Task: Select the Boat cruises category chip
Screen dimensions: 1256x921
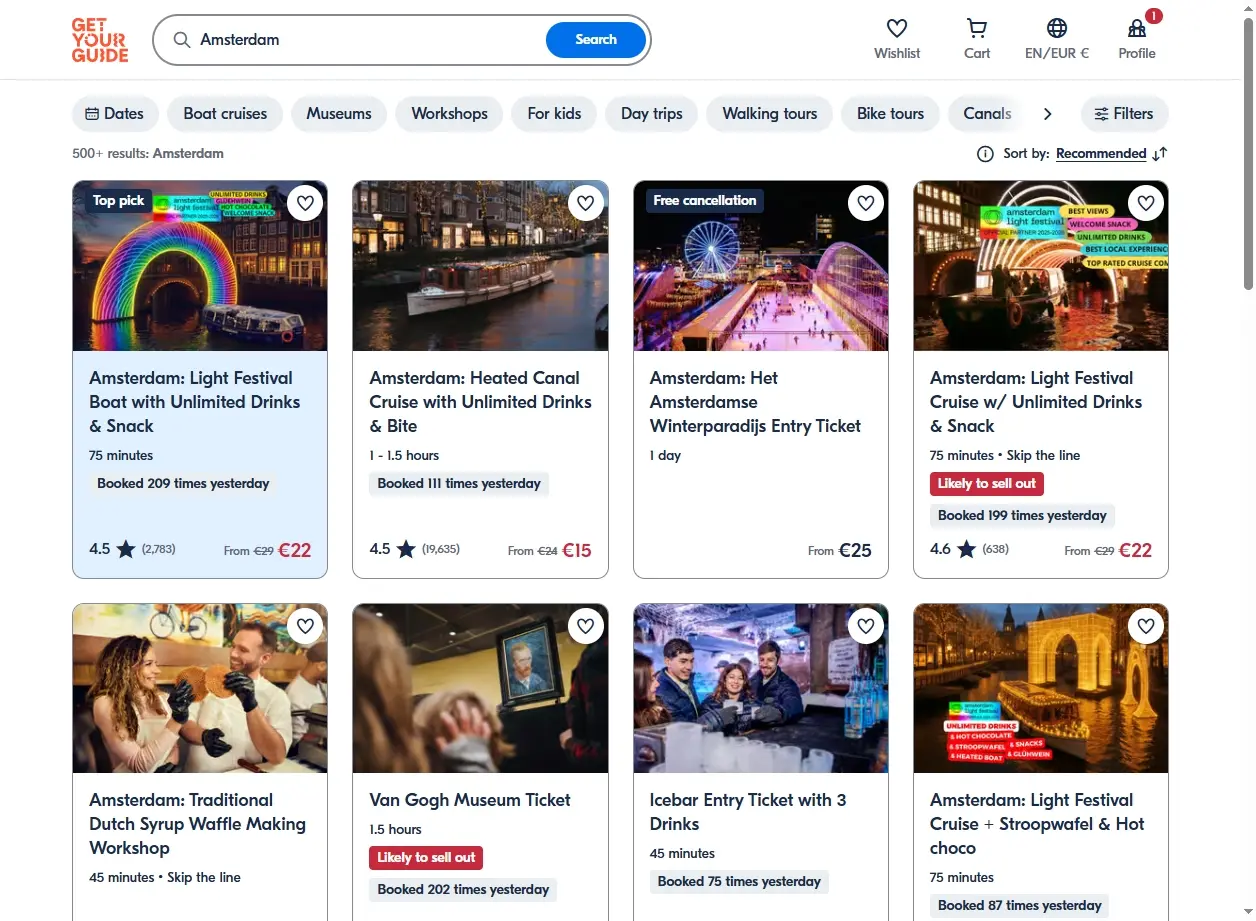Action: pos(225,114)
